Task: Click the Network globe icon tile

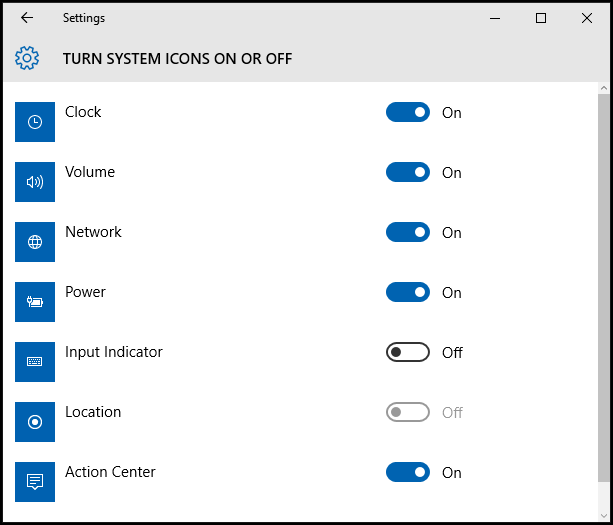Action: pyautogui.click(x=35, y=242)
